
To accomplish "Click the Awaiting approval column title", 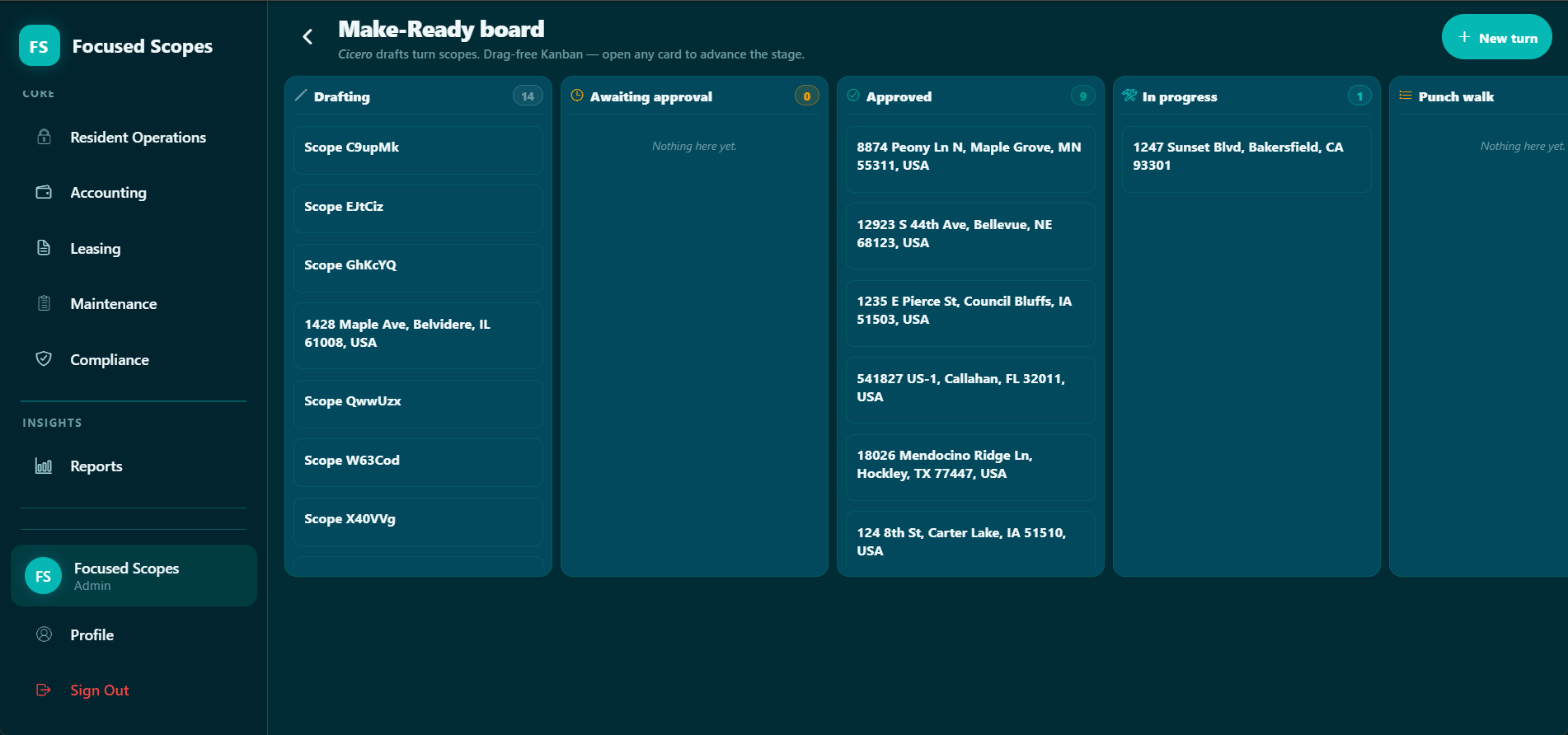I will pyautogui.click(x=651, y=96).
